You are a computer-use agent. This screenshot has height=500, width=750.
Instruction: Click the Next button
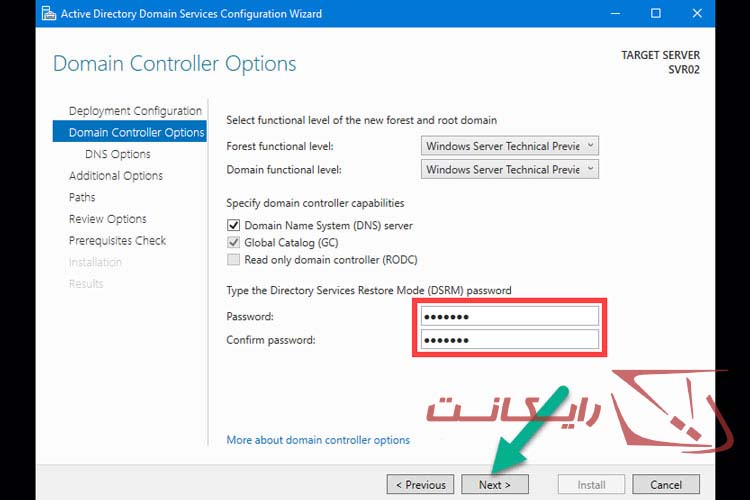(x=495, y=485)
